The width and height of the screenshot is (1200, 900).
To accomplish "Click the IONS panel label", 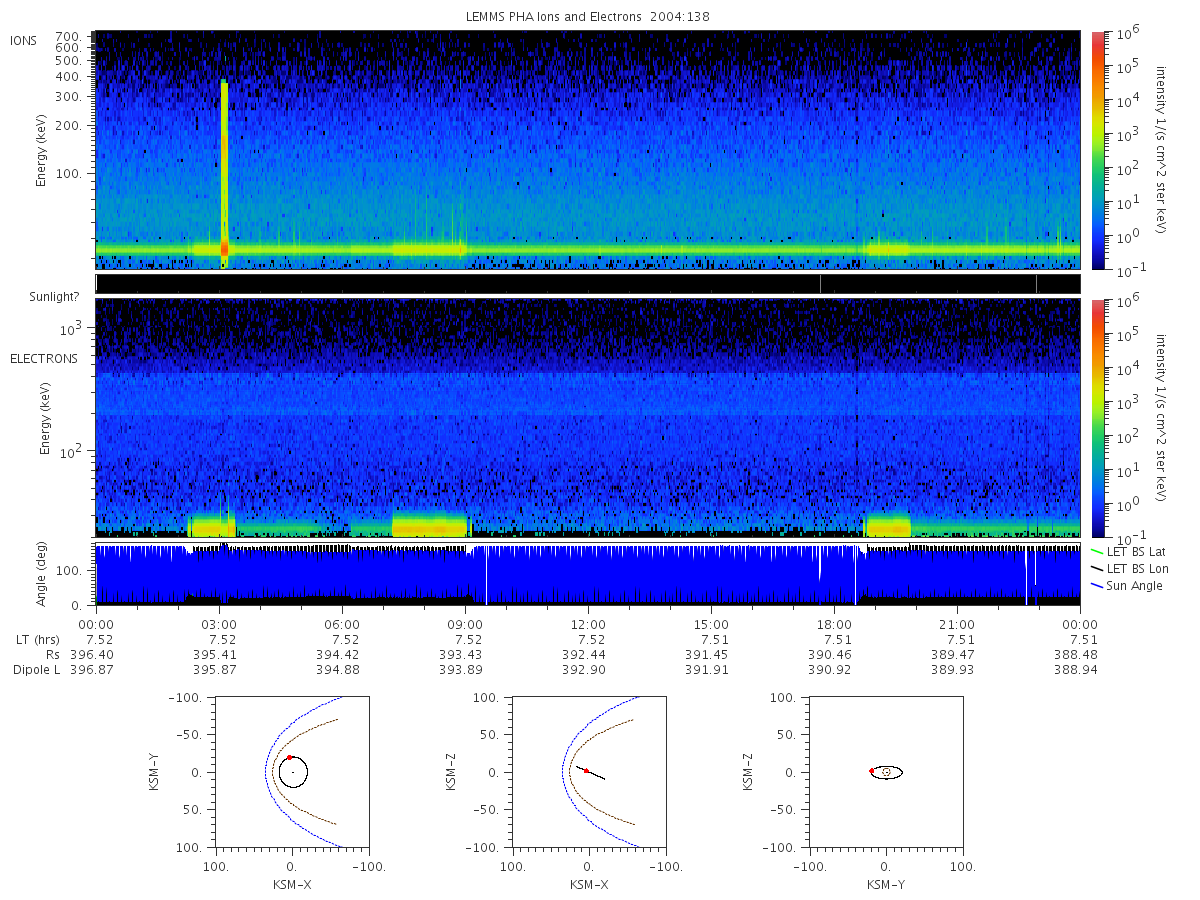I will 24,40.
